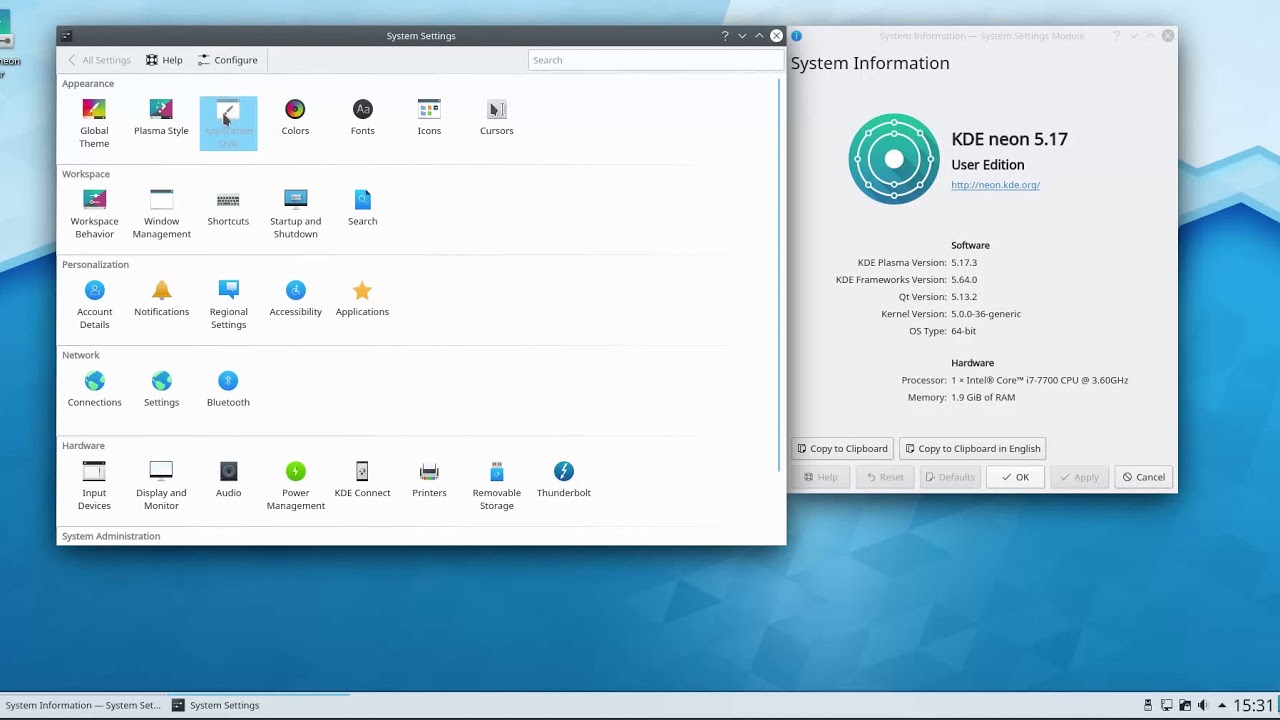This screenshot has width=1280, height=720.
Task: Open Audio settings
Action: tap(228, 480)
